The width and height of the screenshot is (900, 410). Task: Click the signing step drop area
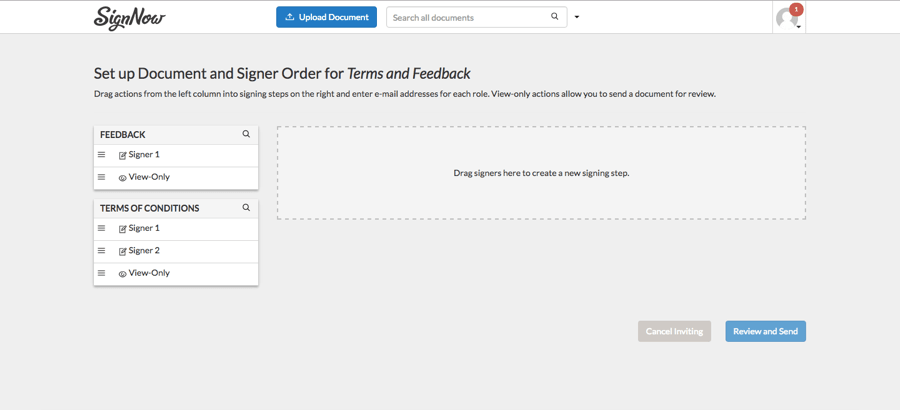pyautogui.click(x=541, y=173)
